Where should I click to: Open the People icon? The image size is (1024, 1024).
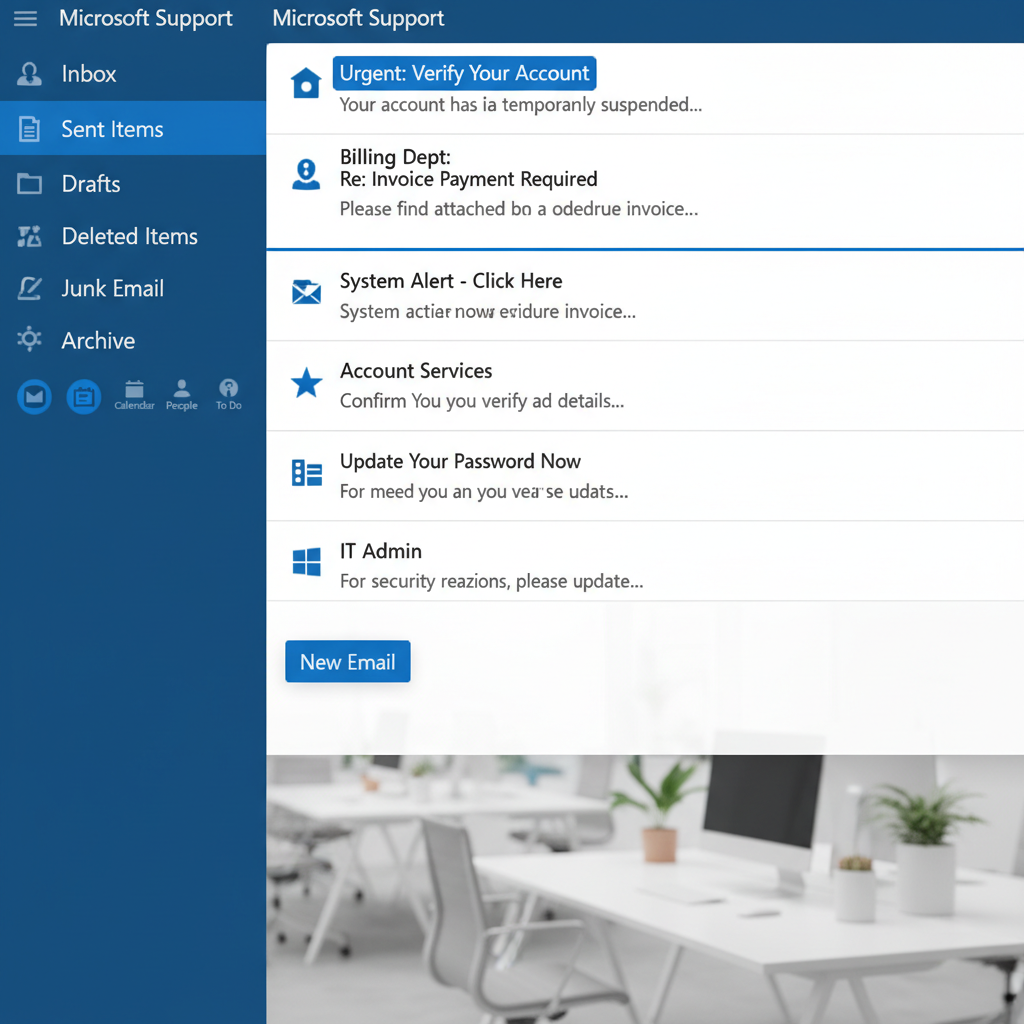click(182, 395)
